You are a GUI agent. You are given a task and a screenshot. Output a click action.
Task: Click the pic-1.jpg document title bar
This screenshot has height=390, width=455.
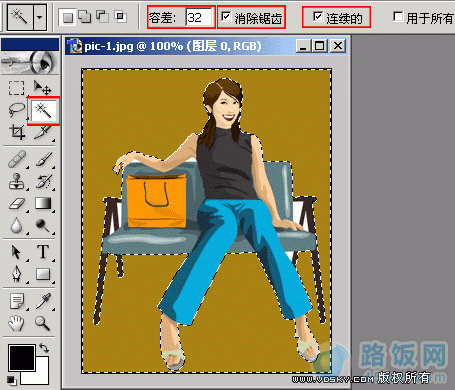coord(206,46)
